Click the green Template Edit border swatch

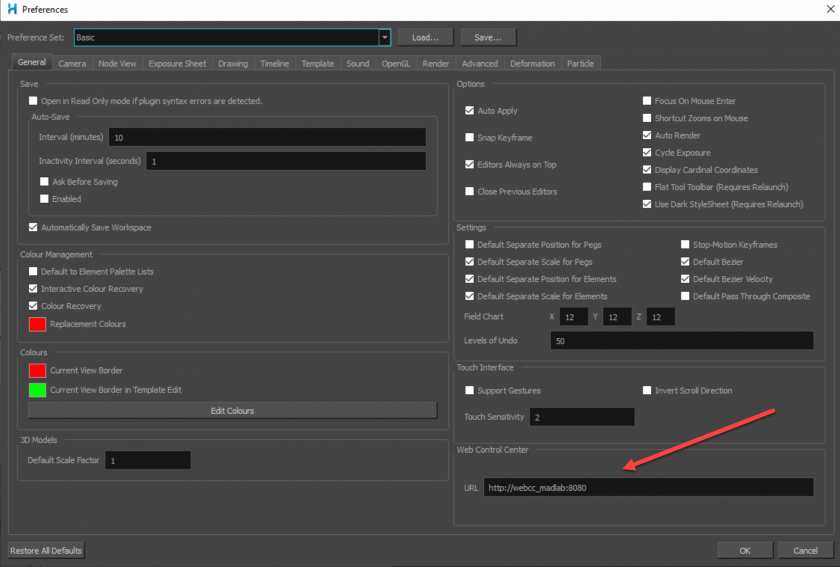[x=38, y=390]
